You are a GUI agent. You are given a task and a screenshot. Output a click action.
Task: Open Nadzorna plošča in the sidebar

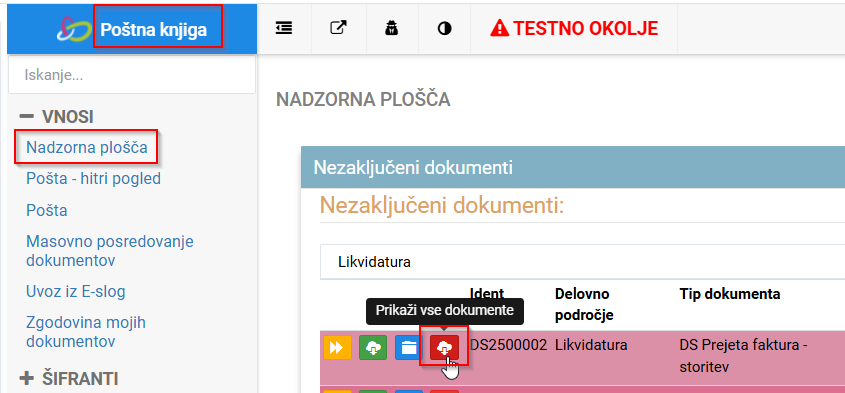click(87, 147)
